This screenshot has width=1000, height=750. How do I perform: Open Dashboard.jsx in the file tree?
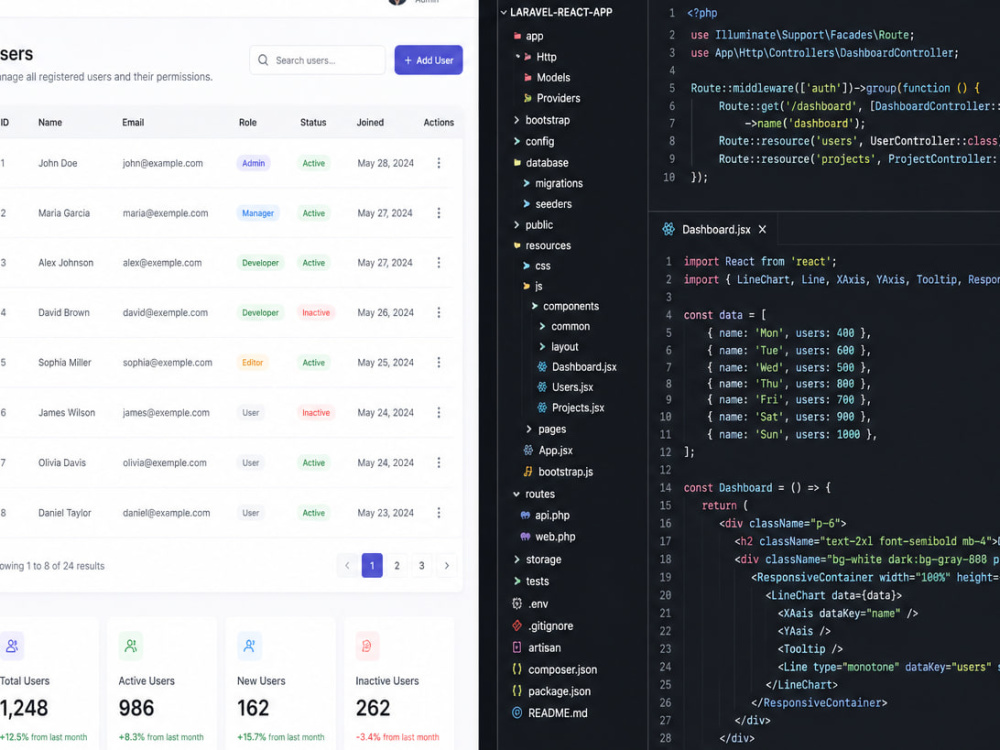pyautogui.click(x=577, y=367)
